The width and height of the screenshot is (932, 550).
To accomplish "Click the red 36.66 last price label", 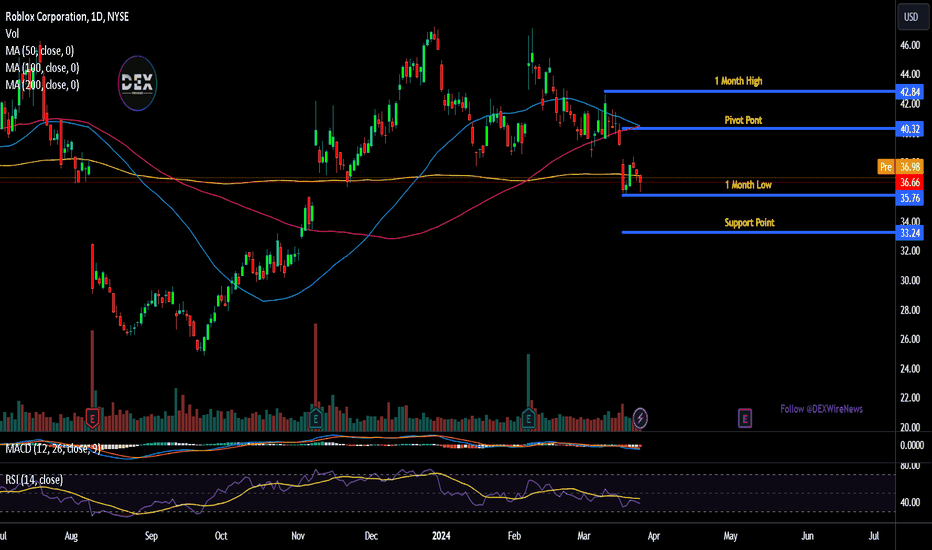I will [x=909, y=183].
